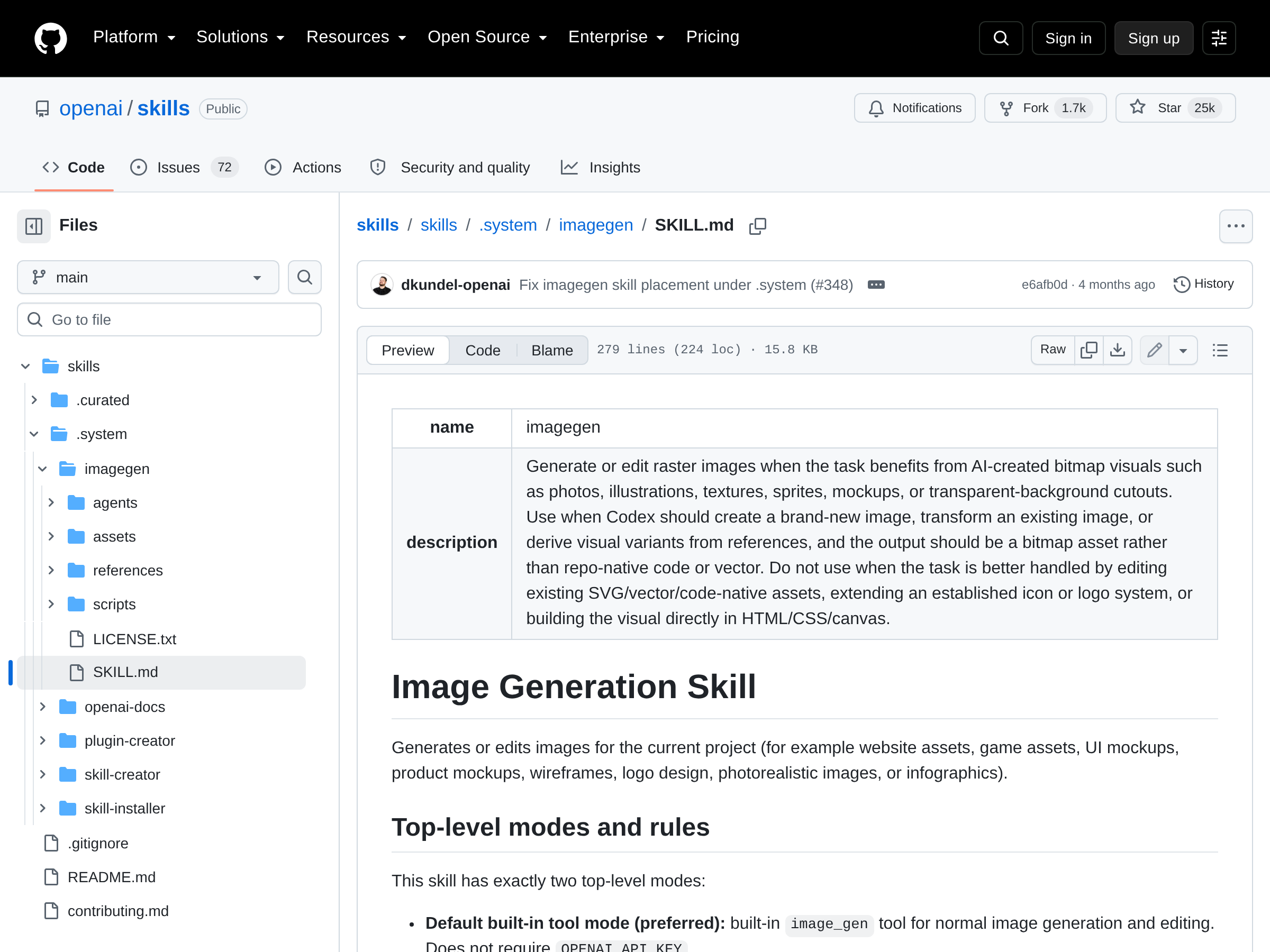Collapse the file tree side panel
Viewport: 1270px width, 952px height.
[34, 226]
